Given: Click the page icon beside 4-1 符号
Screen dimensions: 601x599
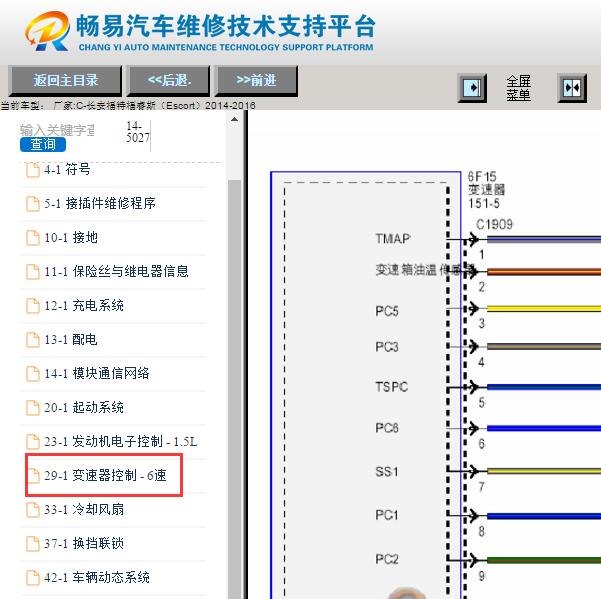Looking at the screenshot, I should point(33,170).
